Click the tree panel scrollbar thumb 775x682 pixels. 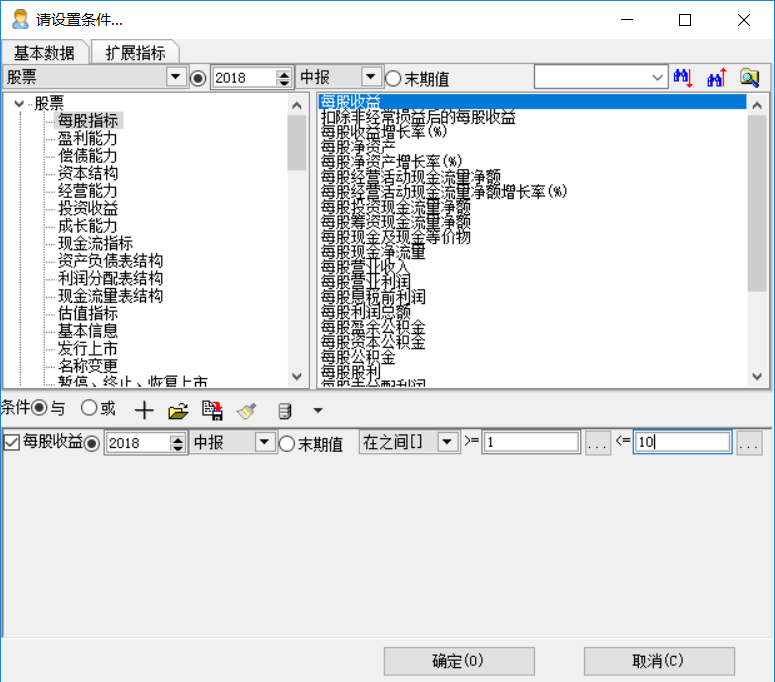point(297,143)
